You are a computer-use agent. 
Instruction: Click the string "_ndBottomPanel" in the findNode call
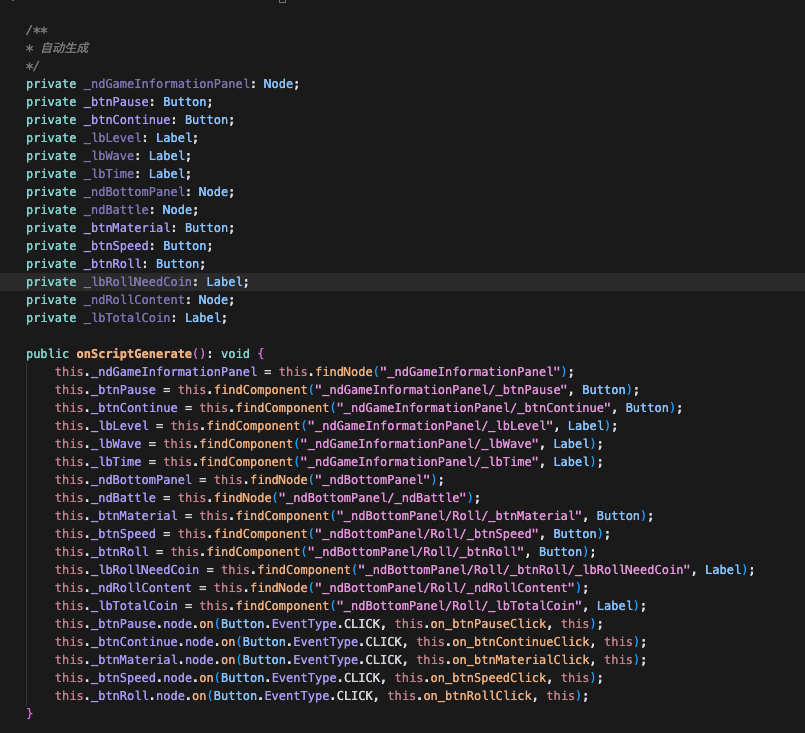[x=372, y=479]
